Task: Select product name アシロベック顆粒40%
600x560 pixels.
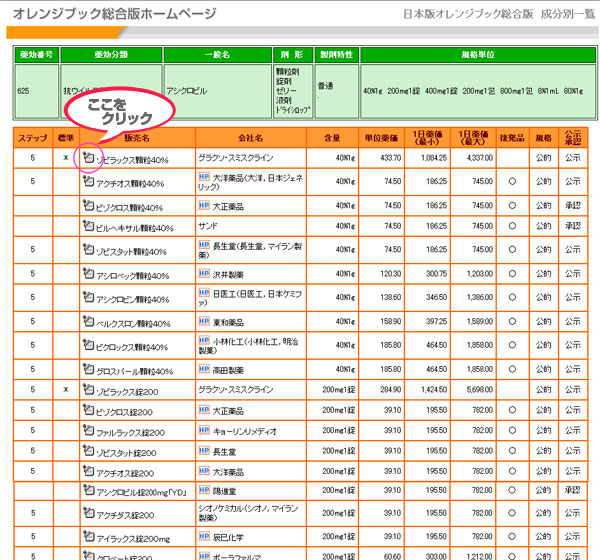Action: [x=132, y=276]
